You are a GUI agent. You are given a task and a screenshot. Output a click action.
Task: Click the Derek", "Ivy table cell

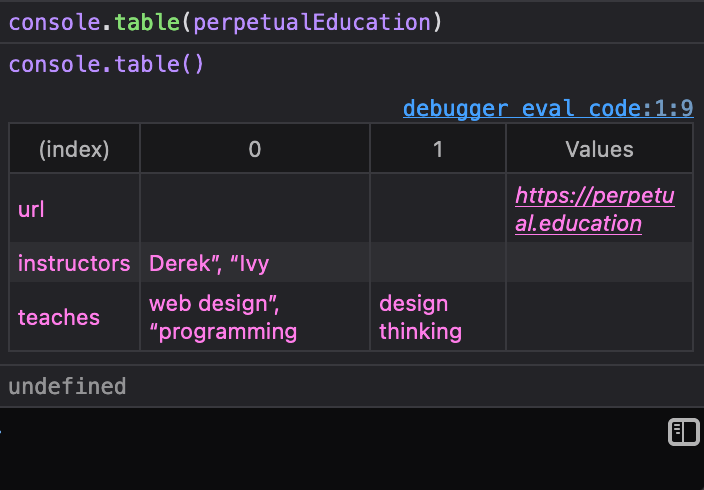[255, 263]
